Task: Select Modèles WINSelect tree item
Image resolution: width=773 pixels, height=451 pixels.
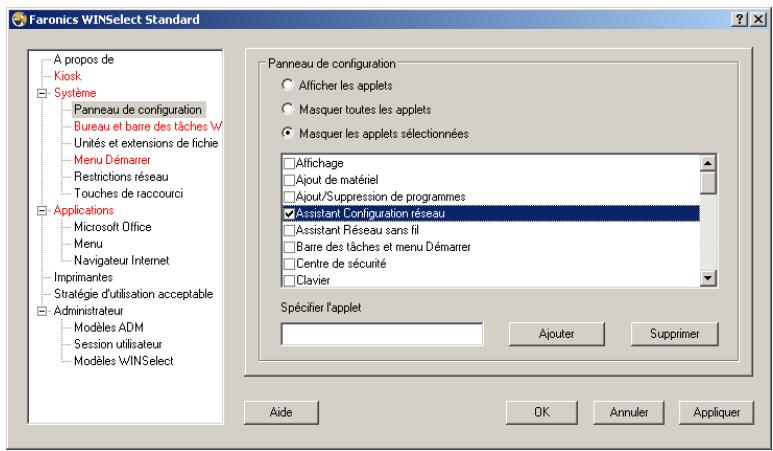Action: pyautogui.click(x=124, y=361)
